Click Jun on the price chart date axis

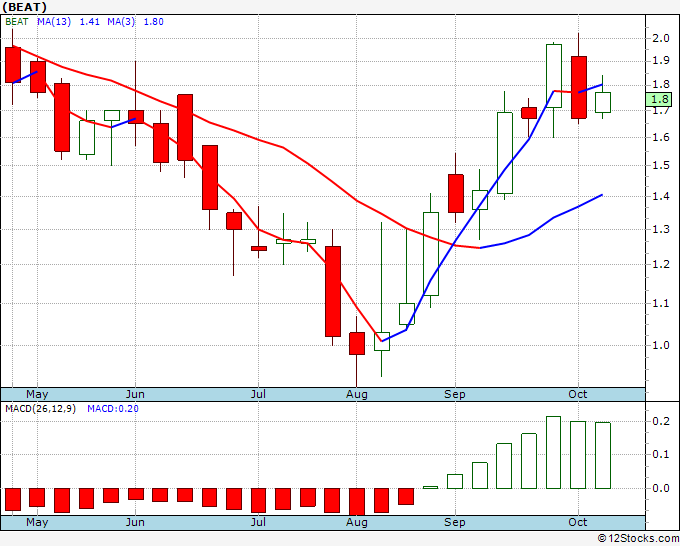tap(135, 394)
